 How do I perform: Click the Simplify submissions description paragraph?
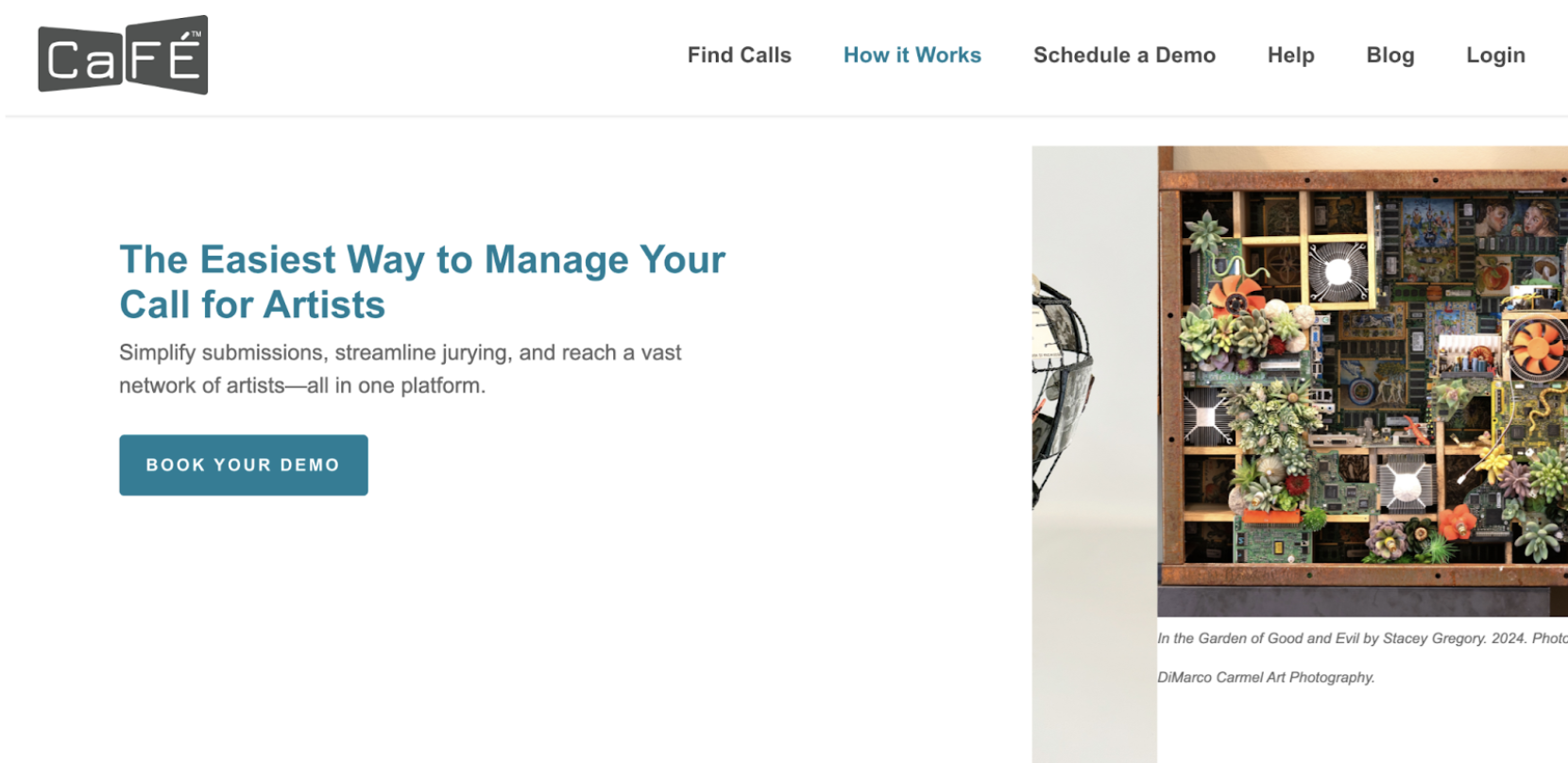pyautogui.click(x=400, y=369)
